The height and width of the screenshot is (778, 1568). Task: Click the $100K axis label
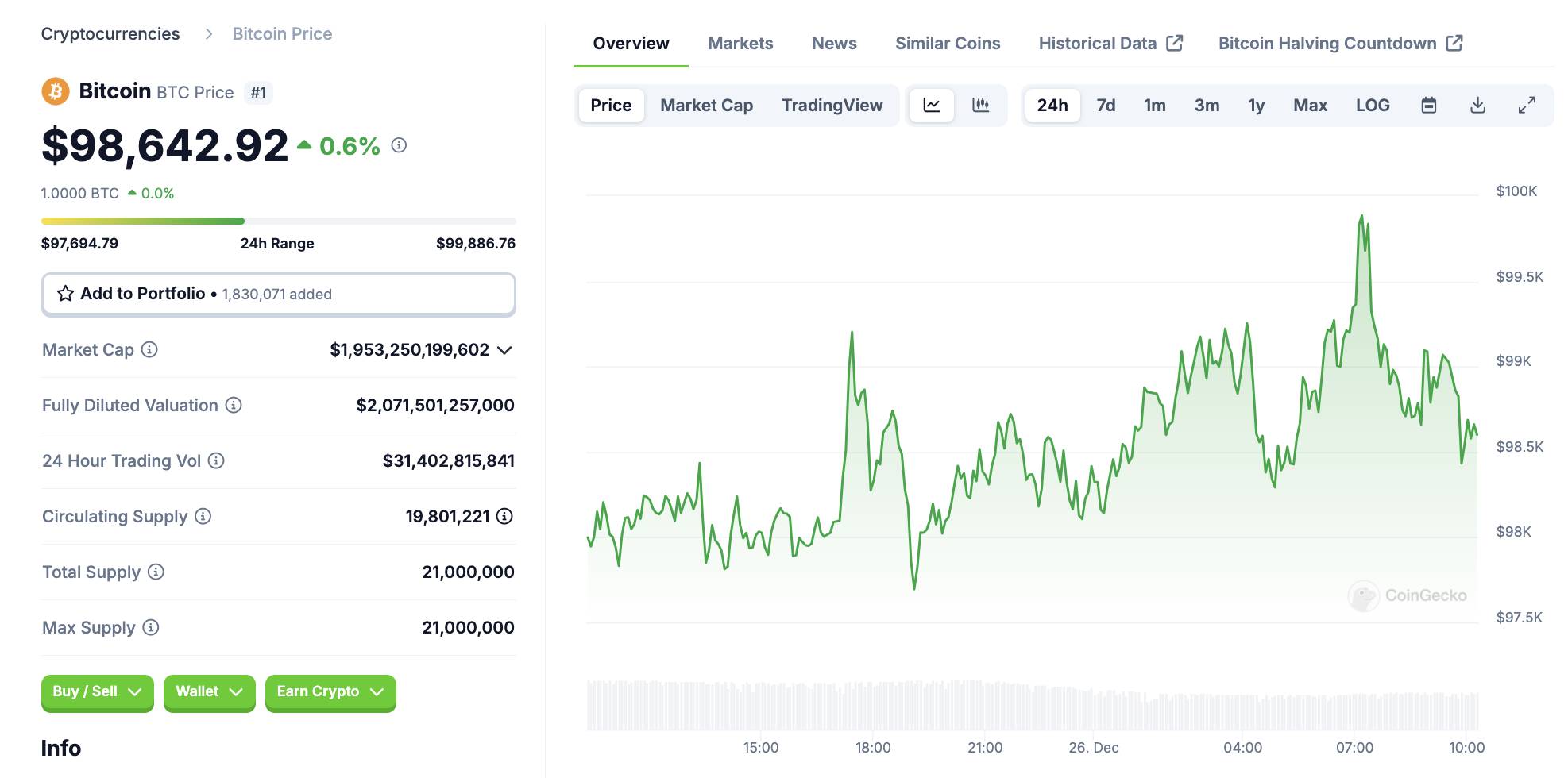1516,191
